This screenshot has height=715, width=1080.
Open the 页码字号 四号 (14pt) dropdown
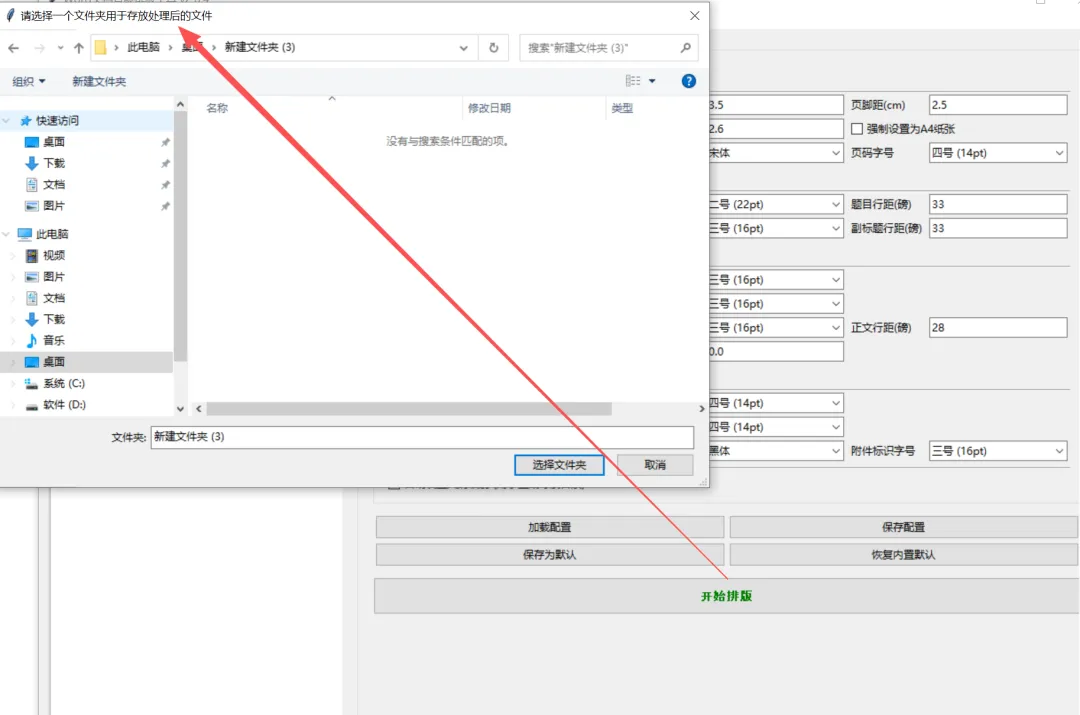(997, 153)
